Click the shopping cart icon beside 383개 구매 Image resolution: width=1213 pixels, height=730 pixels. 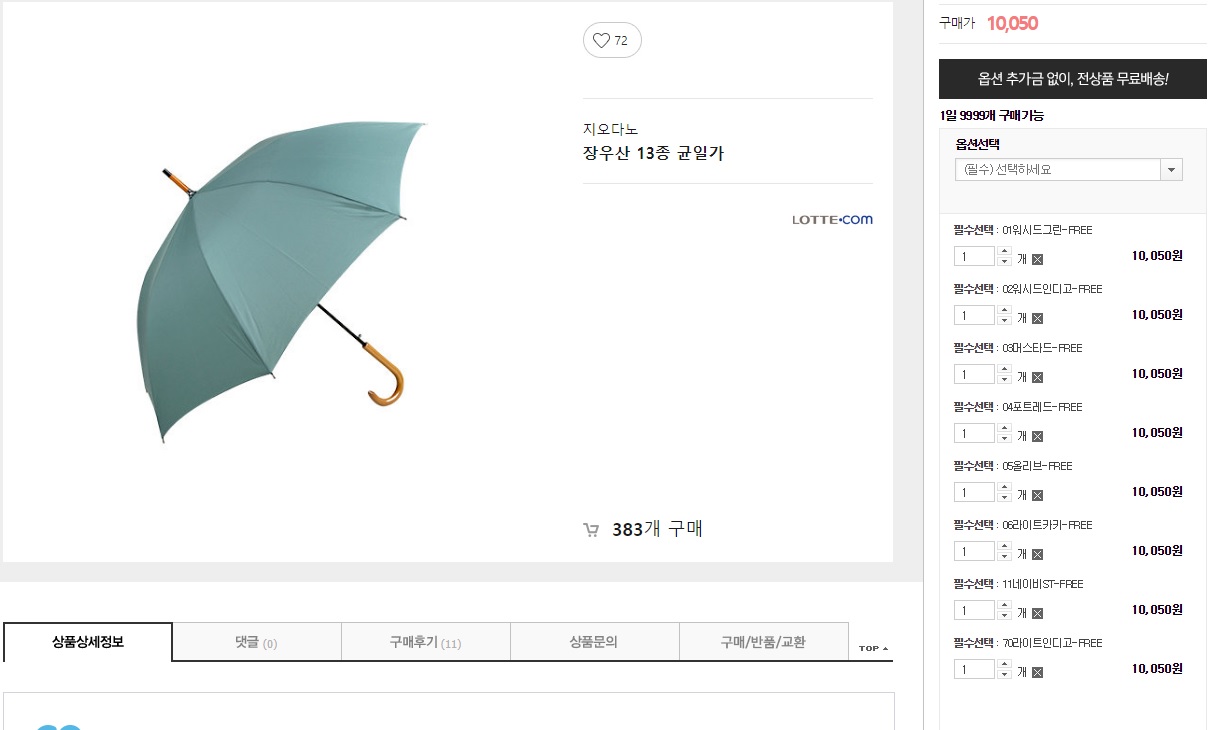[591, 530]
